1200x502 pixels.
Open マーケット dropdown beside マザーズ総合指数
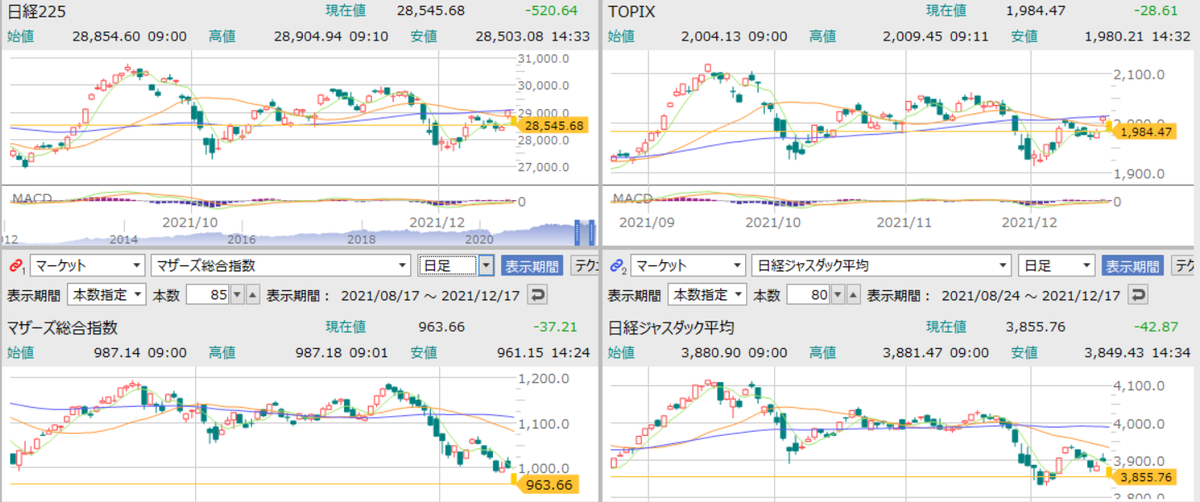[x=87, y=266]
